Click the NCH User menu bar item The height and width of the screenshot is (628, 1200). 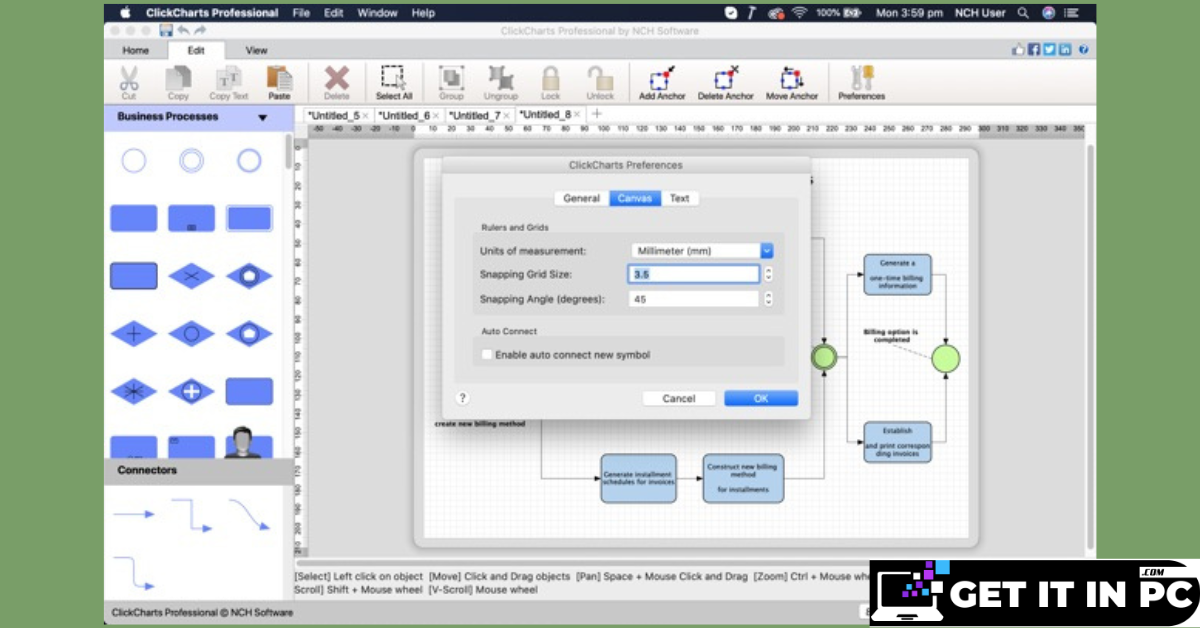pyautogui.click(x=980, y=13)
